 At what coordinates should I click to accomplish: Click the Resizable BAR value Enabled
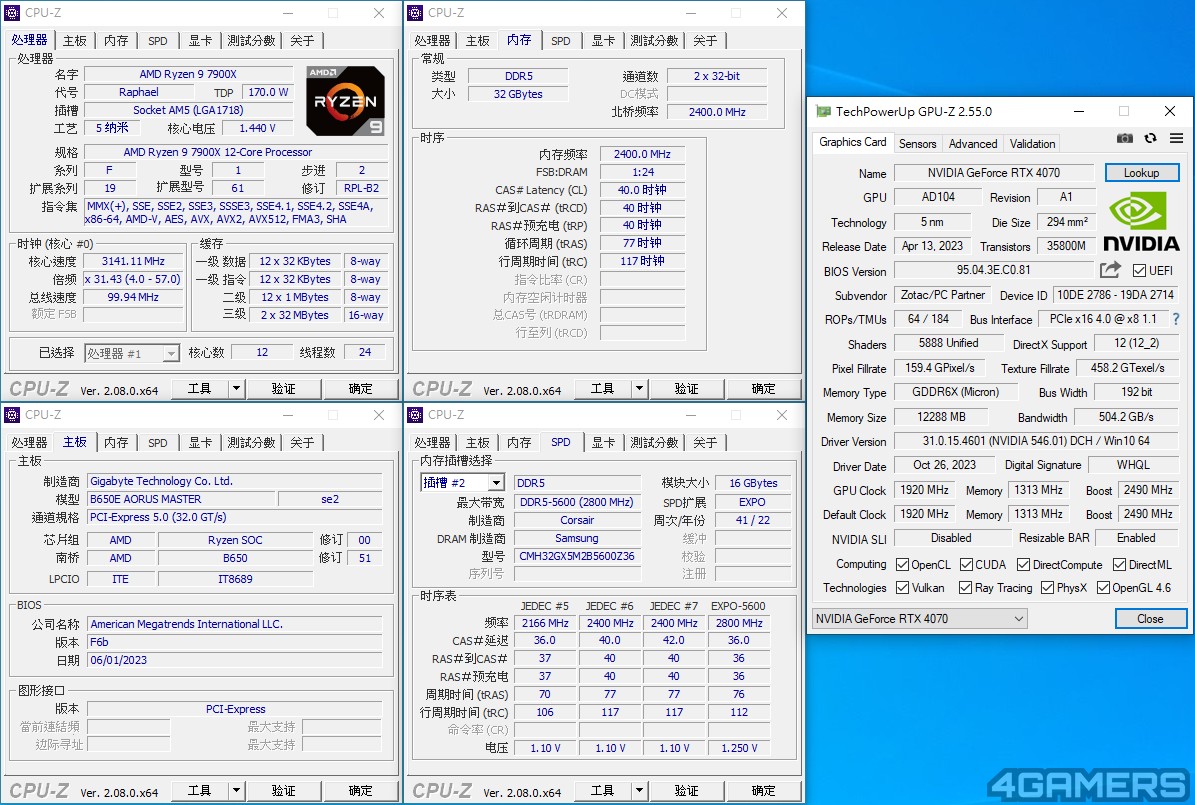(x=1136, y=537)
